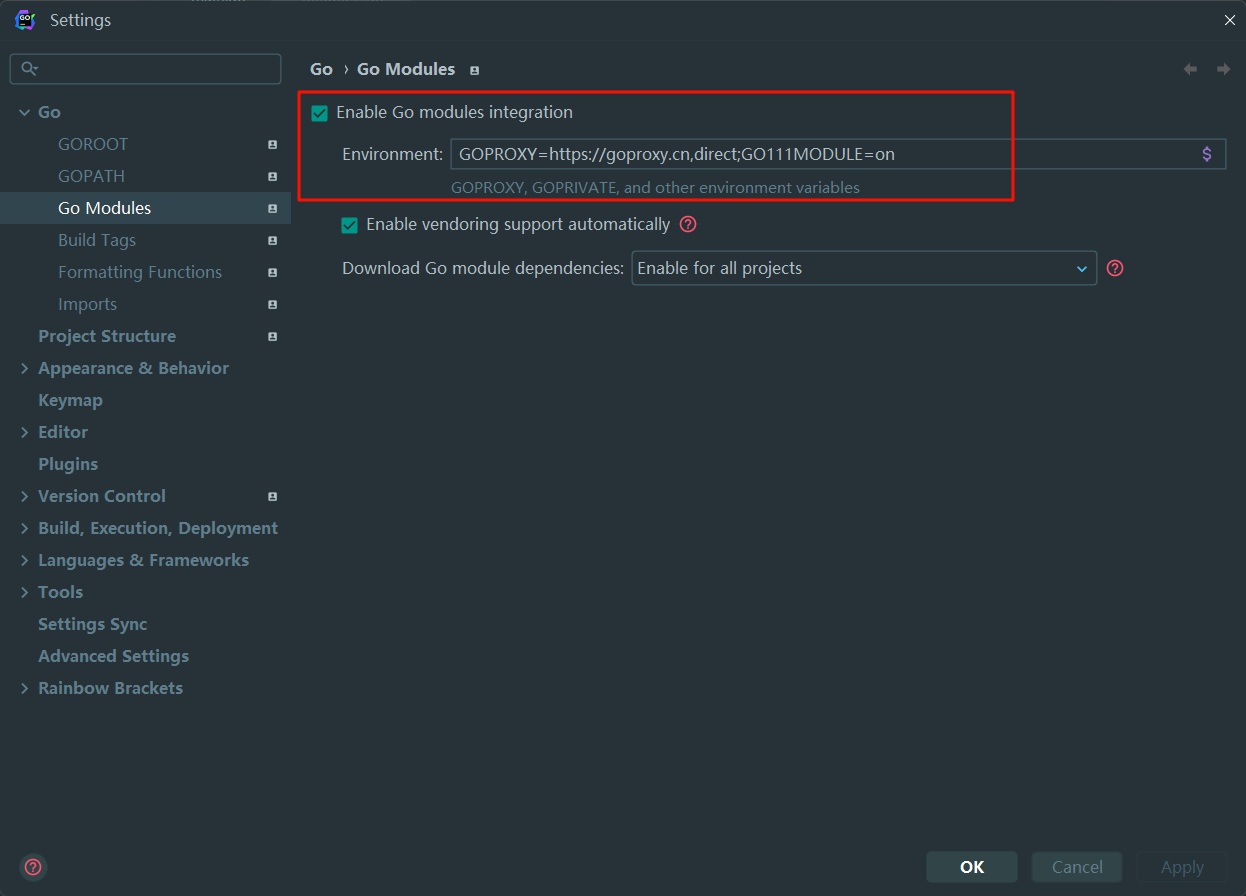Click the forward navigation arrow
The image size is (1246, 896).
pos(1223,69)
